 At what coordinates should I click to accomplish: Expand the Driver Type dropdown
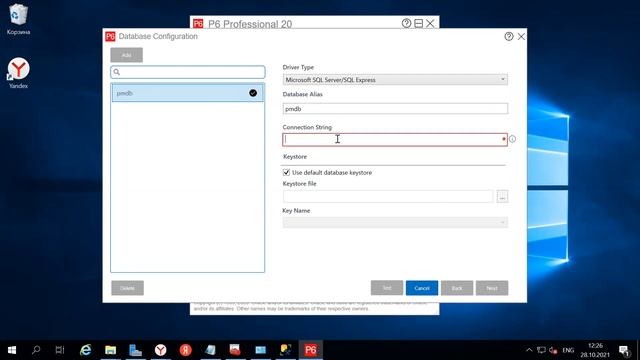coord(503,79)
